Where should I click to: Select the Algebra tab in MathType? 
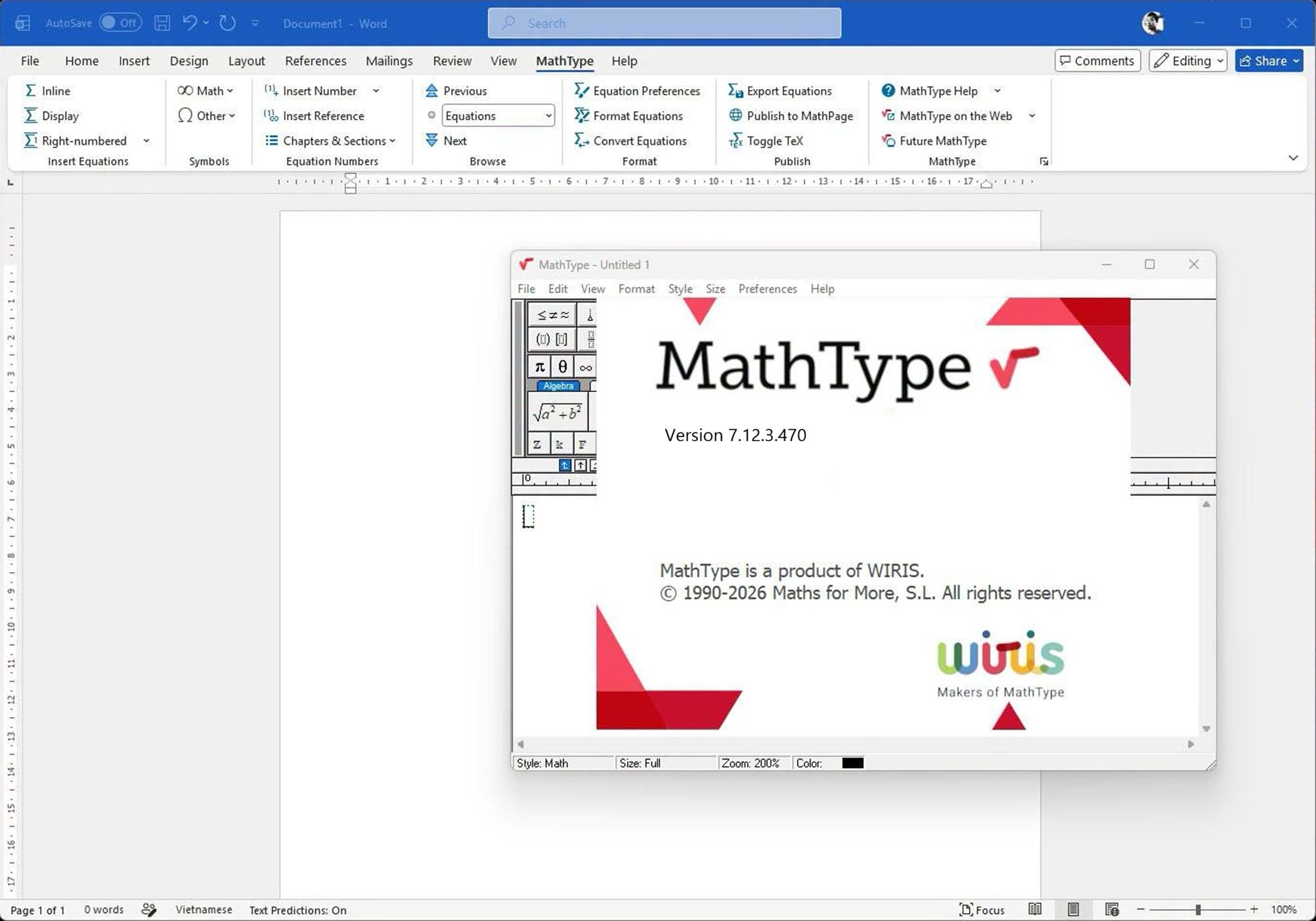point(558,385)
